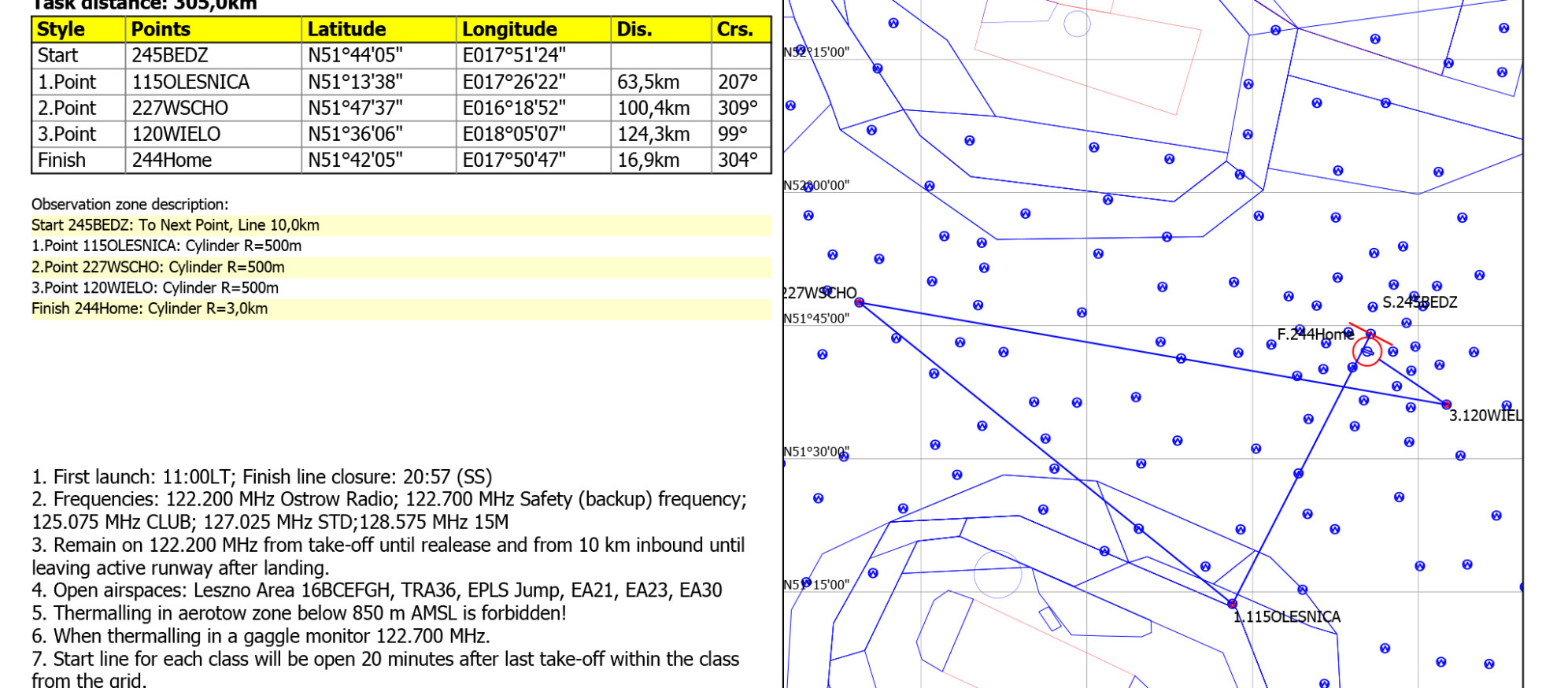Click the 115OLESNICA turnpoint marker on the map

[1232, 604]
